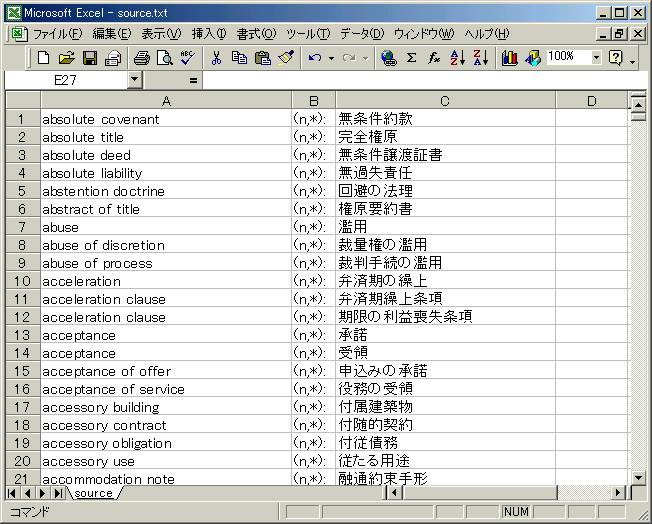
Task: Click vertical scrollbar down arrow
Action: 638,477
